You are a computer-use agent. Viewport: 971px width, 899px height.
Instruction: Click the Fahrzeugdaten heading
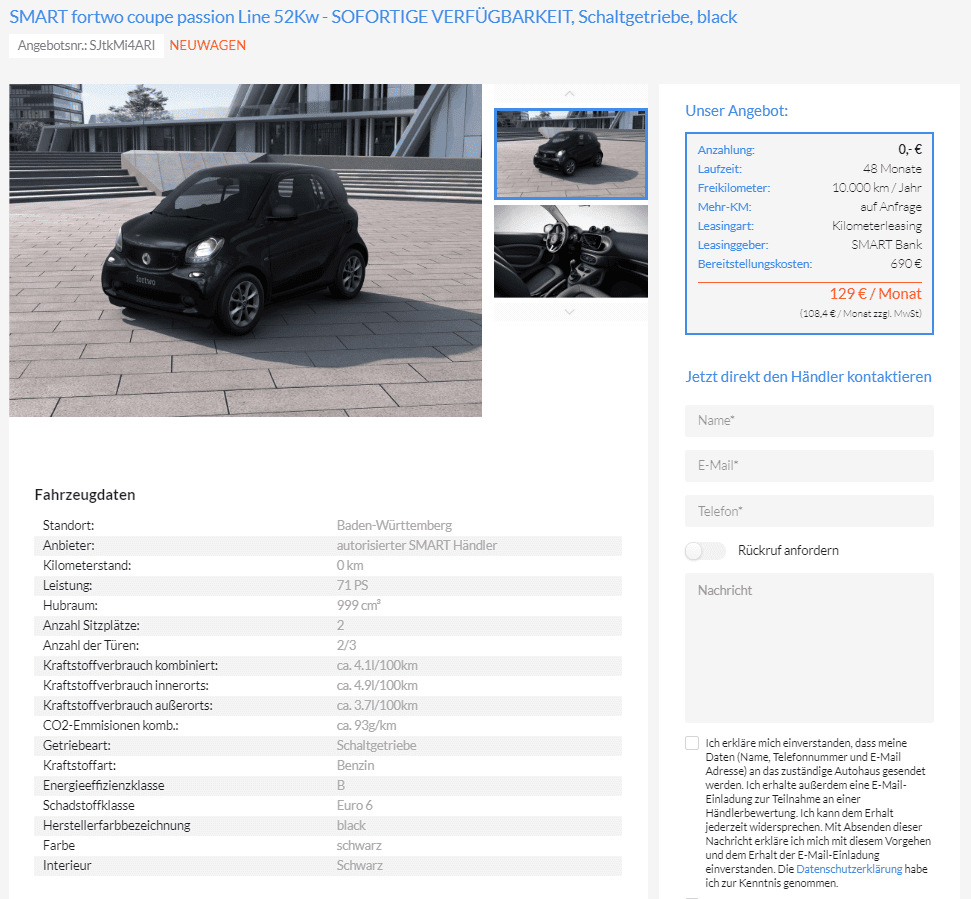[x=85, y=495]
